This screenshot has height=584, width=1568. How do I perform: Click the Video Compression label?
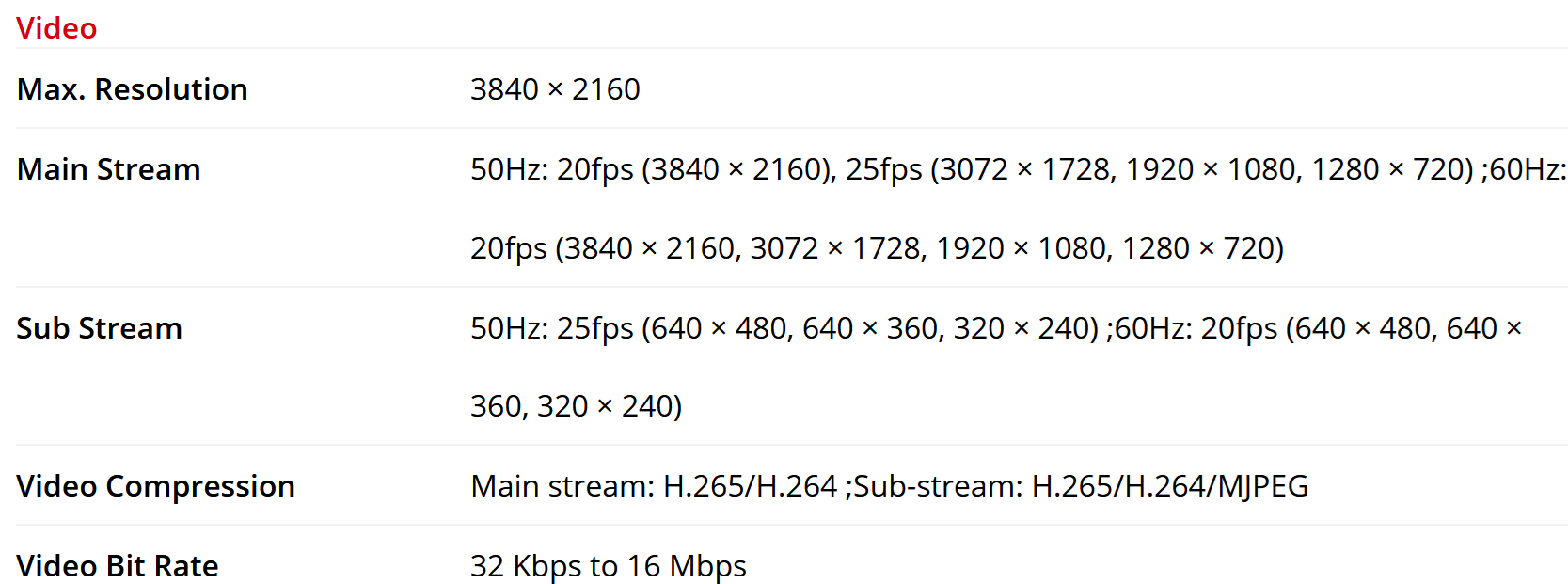pos(155,486)
